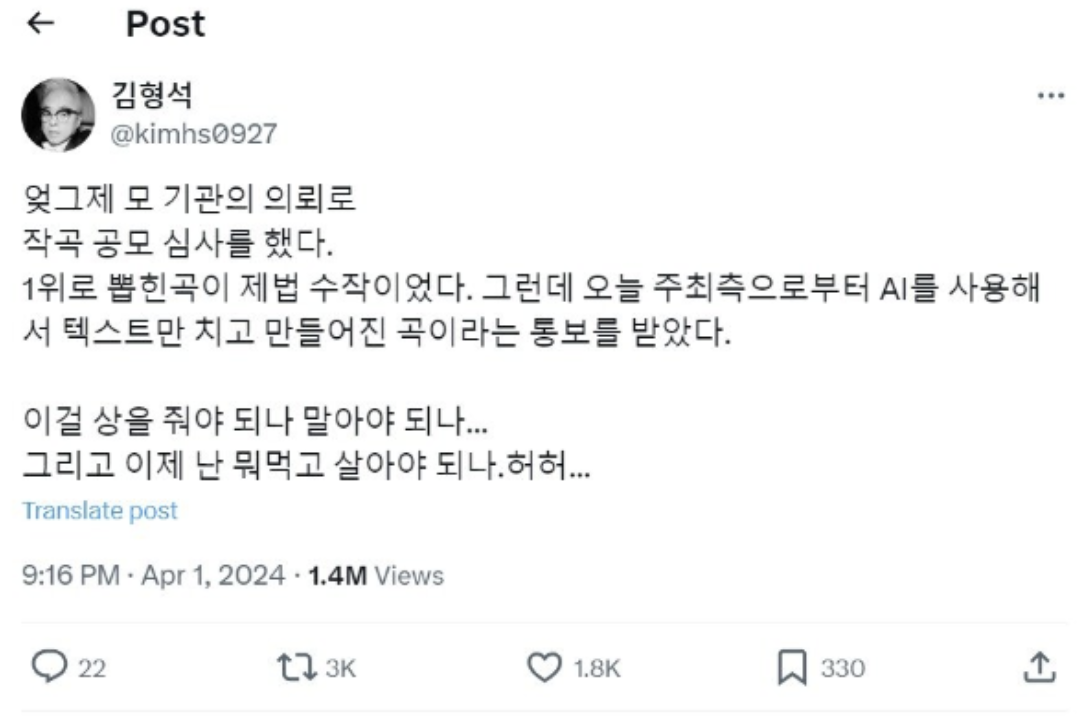This screenshot has width=1086, height=716.
Task: Translate the post
Action: coord(100,509)
